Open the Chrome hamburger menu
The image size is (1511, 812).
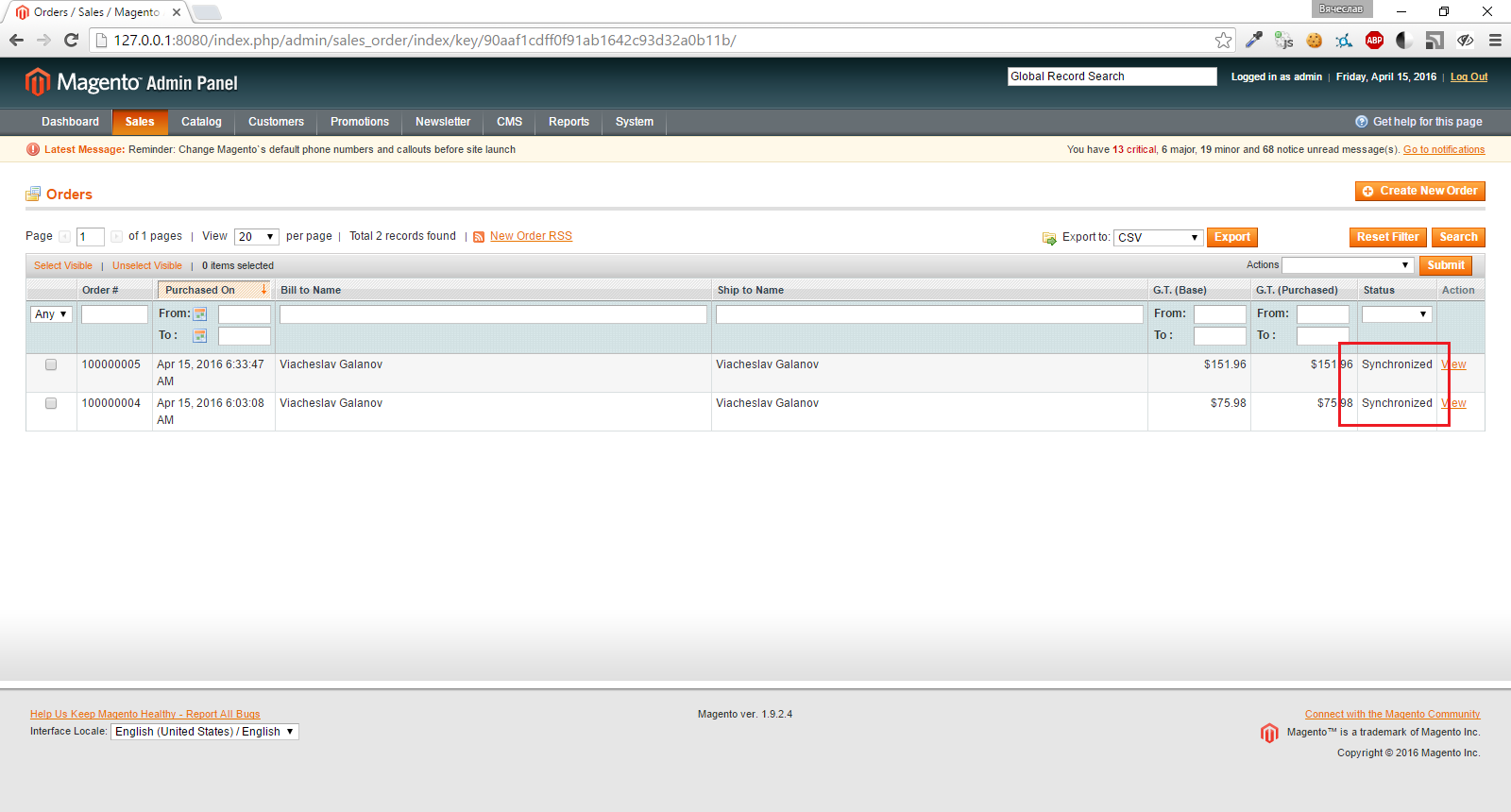click(1495, 40)
